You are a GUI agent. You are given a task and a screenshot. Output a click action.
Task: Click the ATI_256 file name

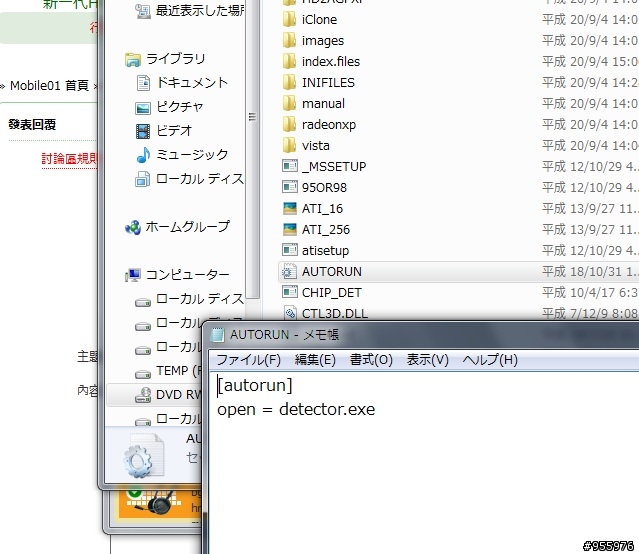[326, 230]
